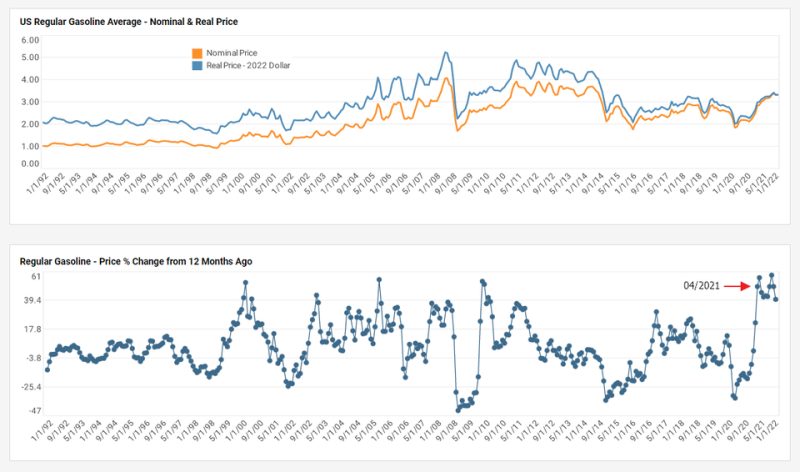
Task: Select the 3.00 y-axis value in top chart
Action: [x=30, y=102]
